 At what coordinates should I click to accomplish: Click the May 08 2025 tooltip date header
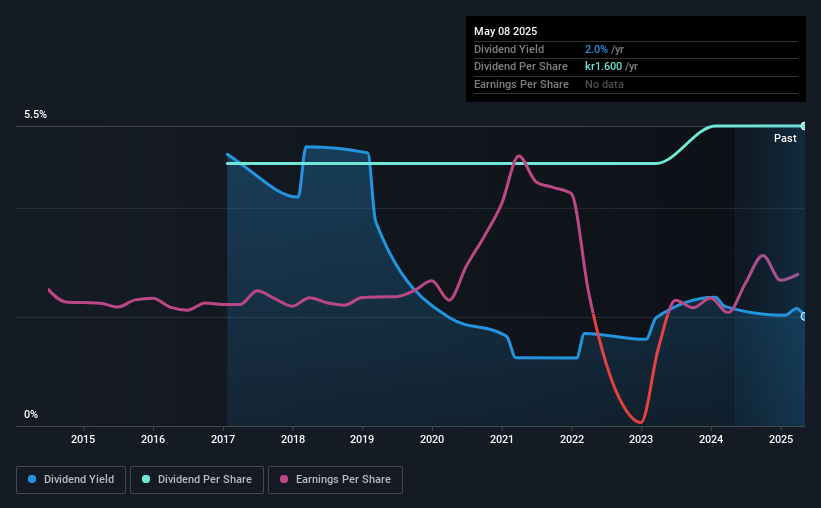point(506,31)
